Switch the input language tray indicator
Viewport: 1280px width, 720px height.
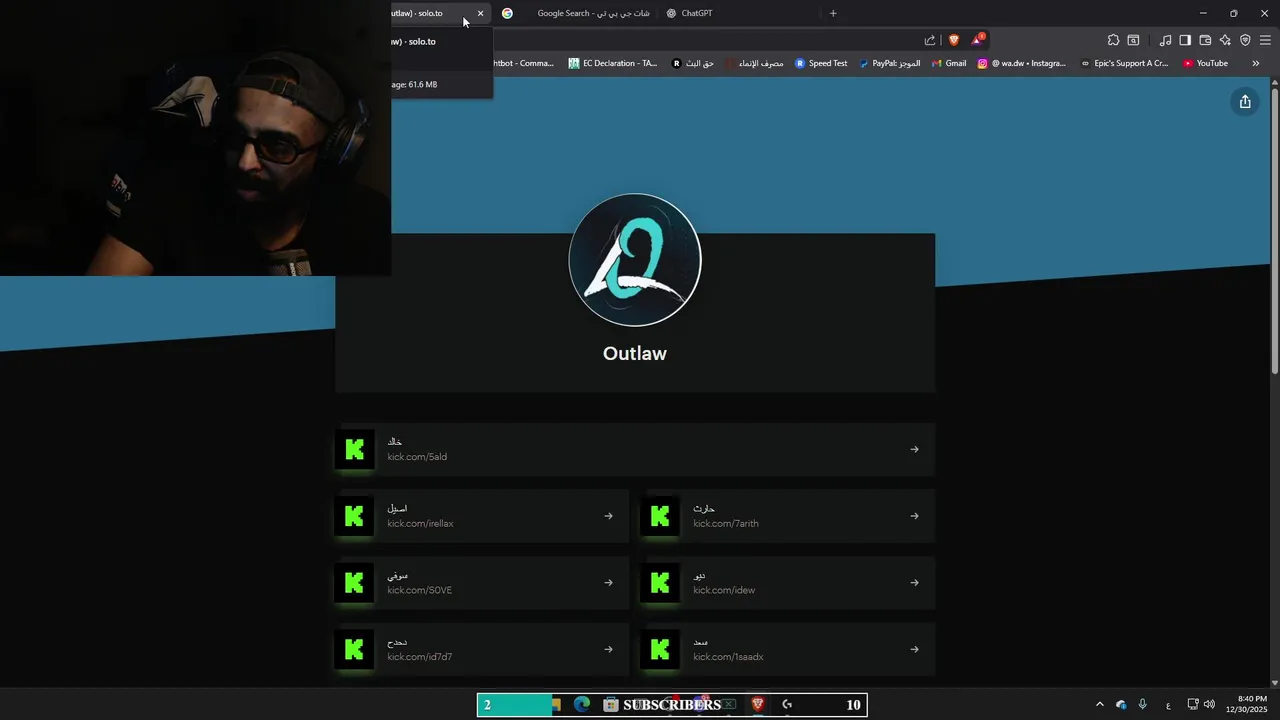coord(1168,706)
